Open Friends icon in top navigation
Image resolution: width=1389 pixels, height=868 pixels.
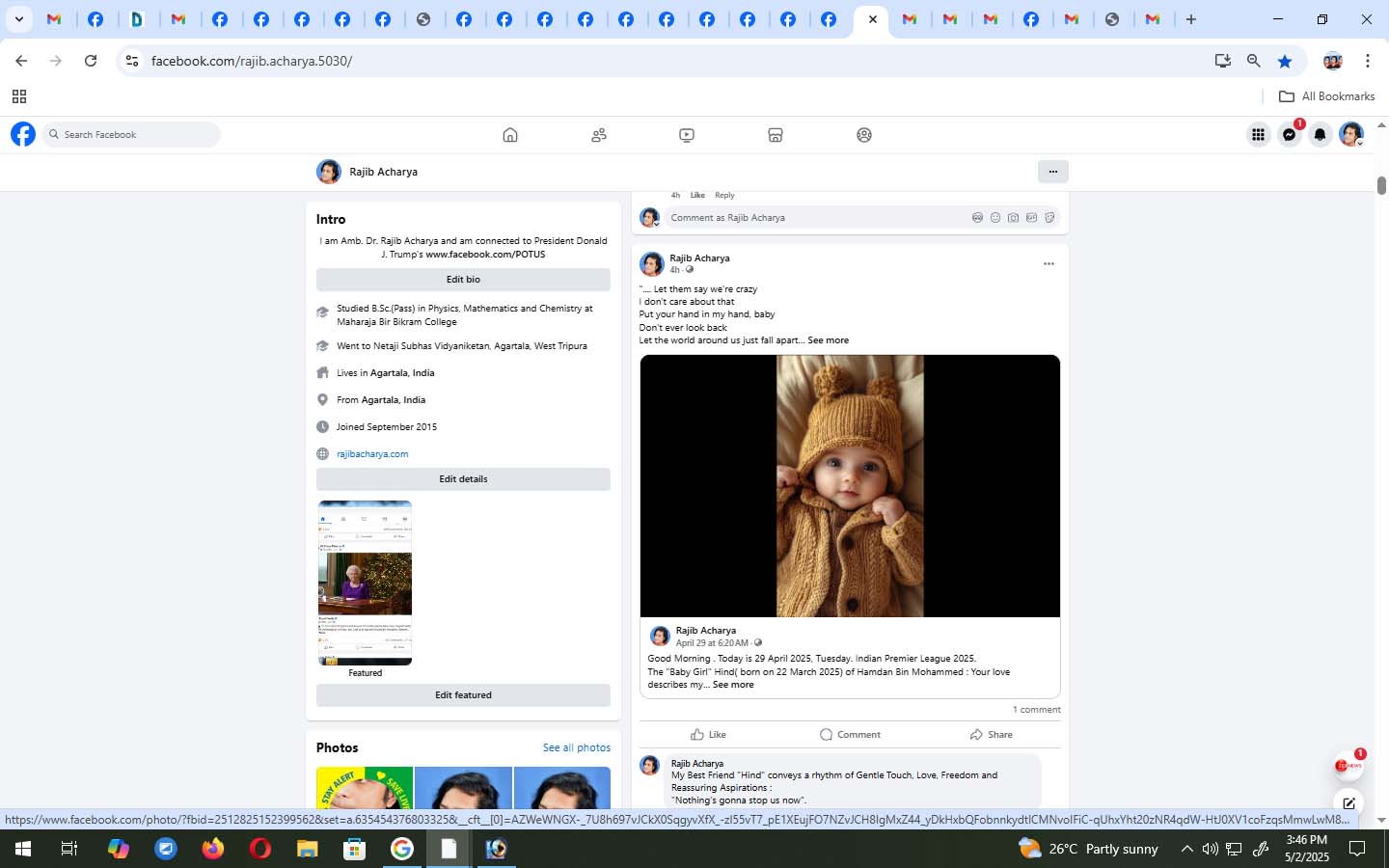point(599,135)
